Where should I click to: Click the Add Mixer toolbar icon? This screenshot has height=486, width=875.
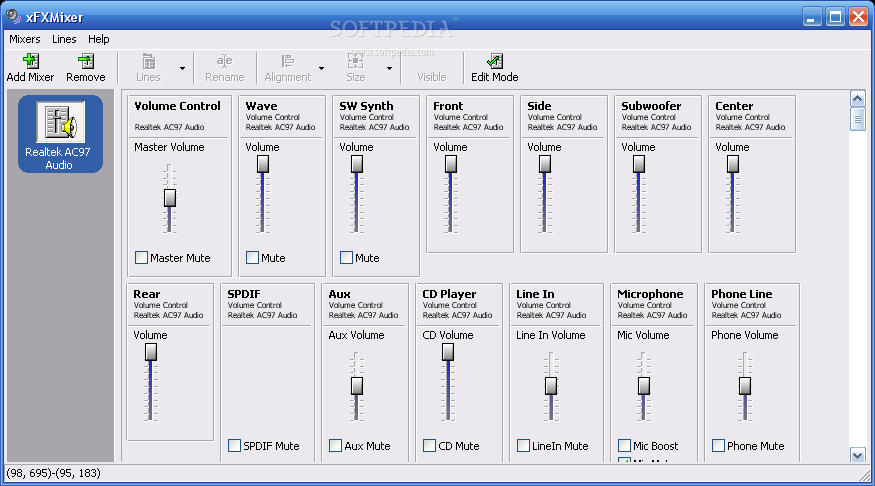point(30,61)
